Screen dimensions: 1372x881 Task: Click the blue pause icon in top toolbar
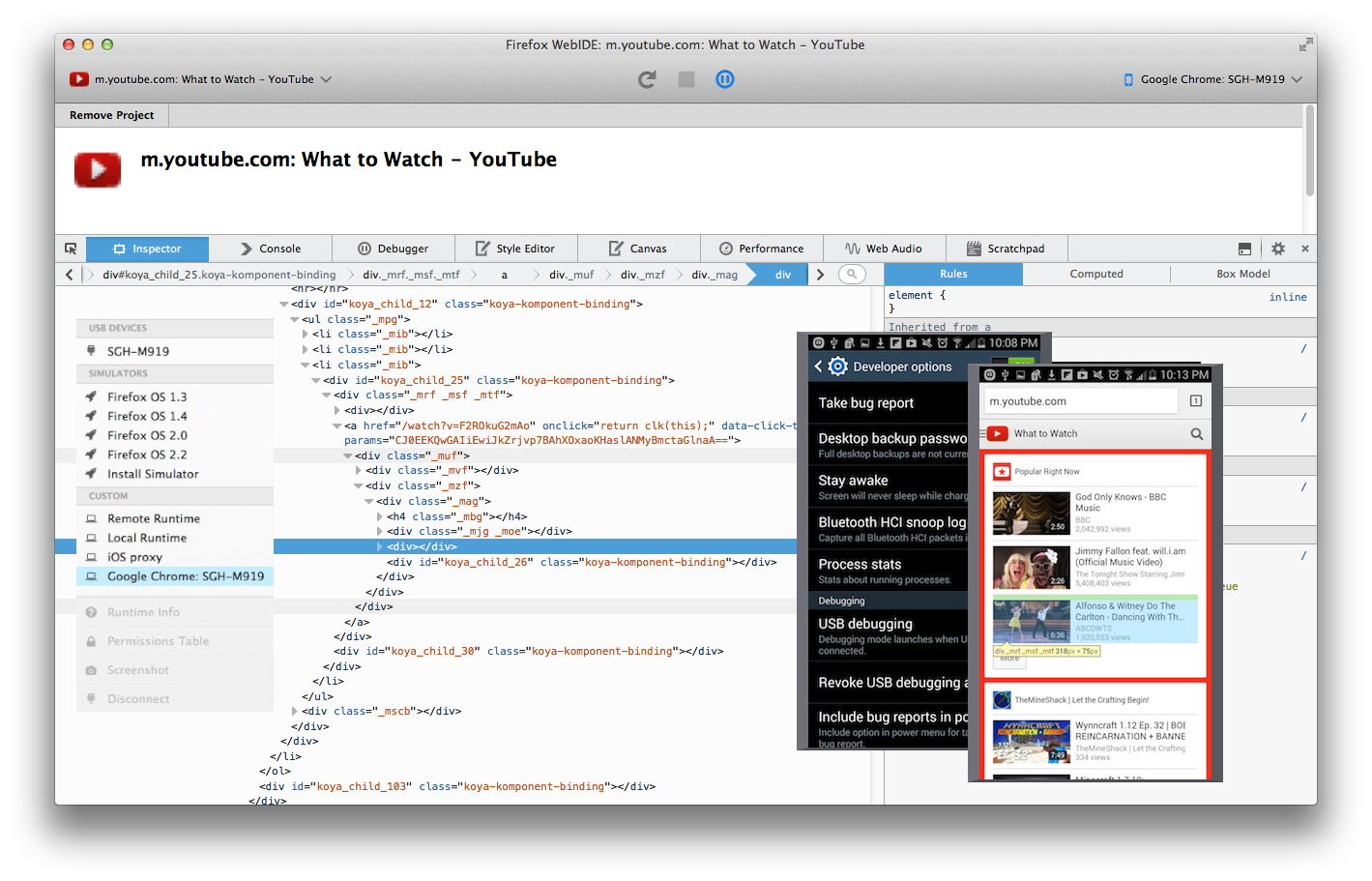coord(725,79)
